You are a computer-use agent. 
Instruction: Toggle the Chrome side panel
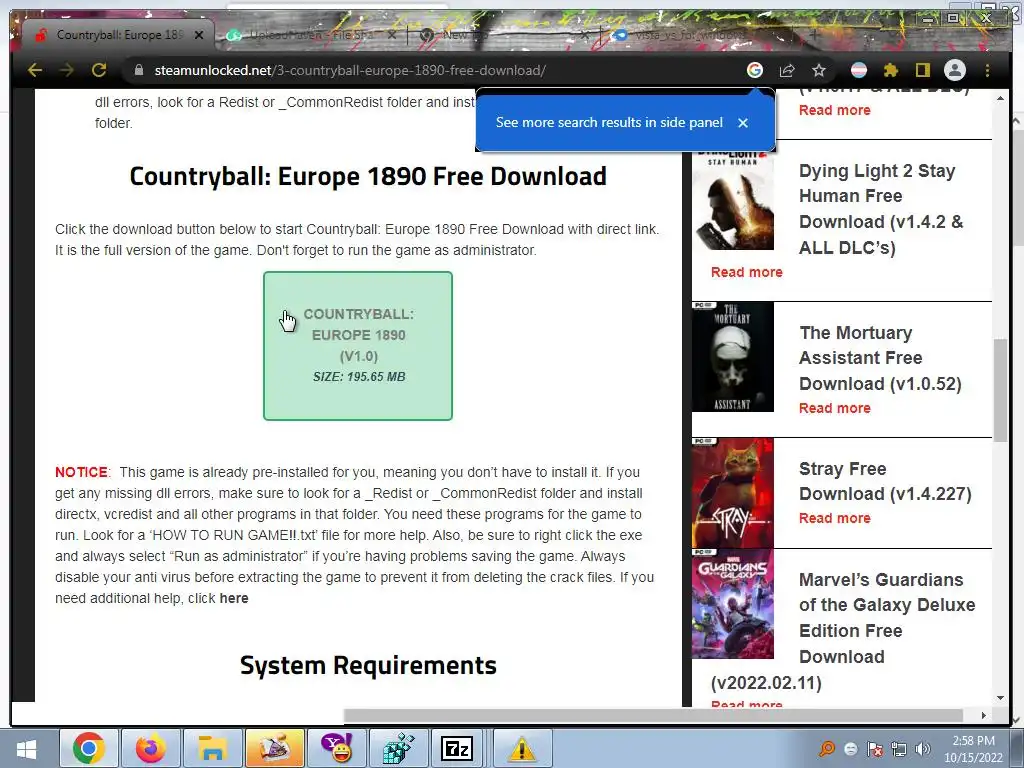tap(923, 70)
